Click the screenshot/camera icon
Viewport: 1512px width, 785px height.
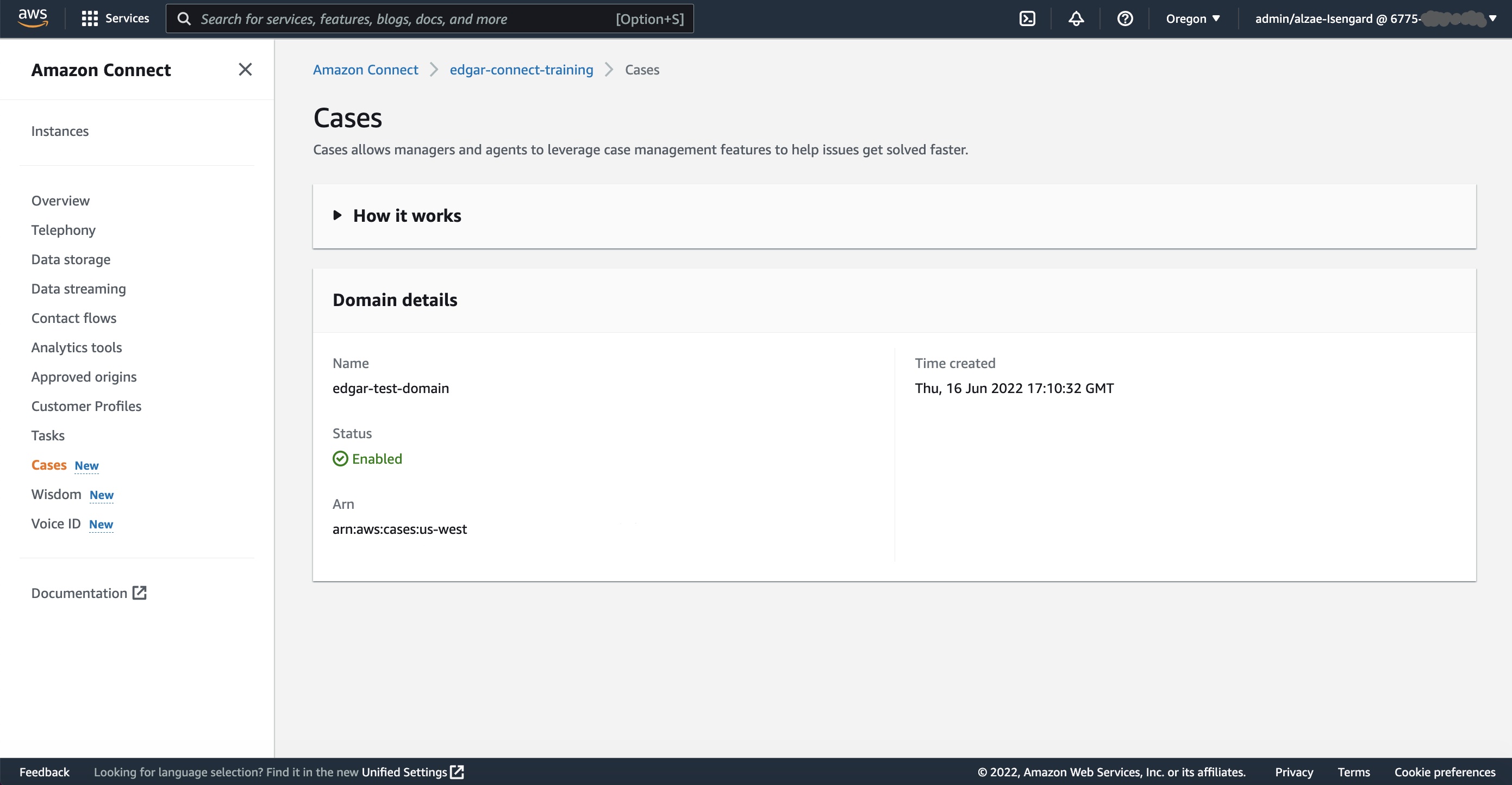(1027, 19)
